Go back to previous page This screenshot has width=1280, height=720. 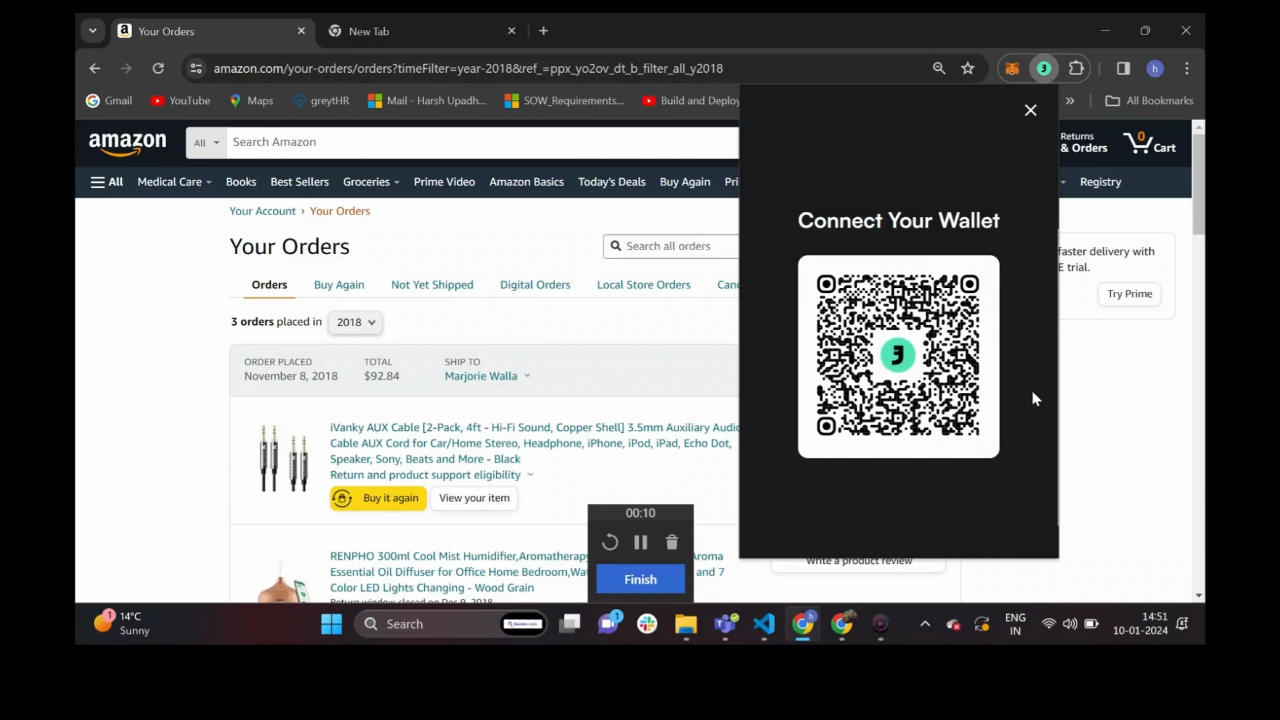pos(95,69)
